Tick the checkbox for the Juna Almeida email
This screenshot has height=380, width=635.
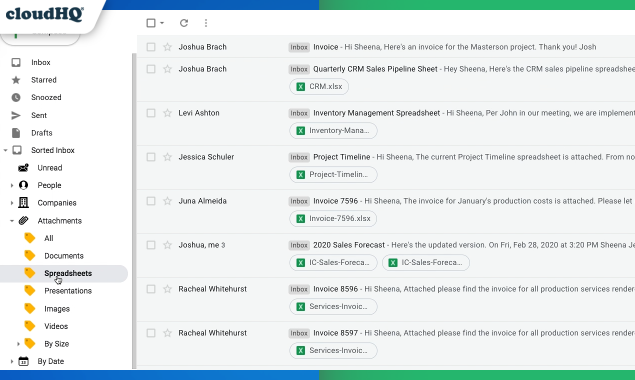[151, 201]
